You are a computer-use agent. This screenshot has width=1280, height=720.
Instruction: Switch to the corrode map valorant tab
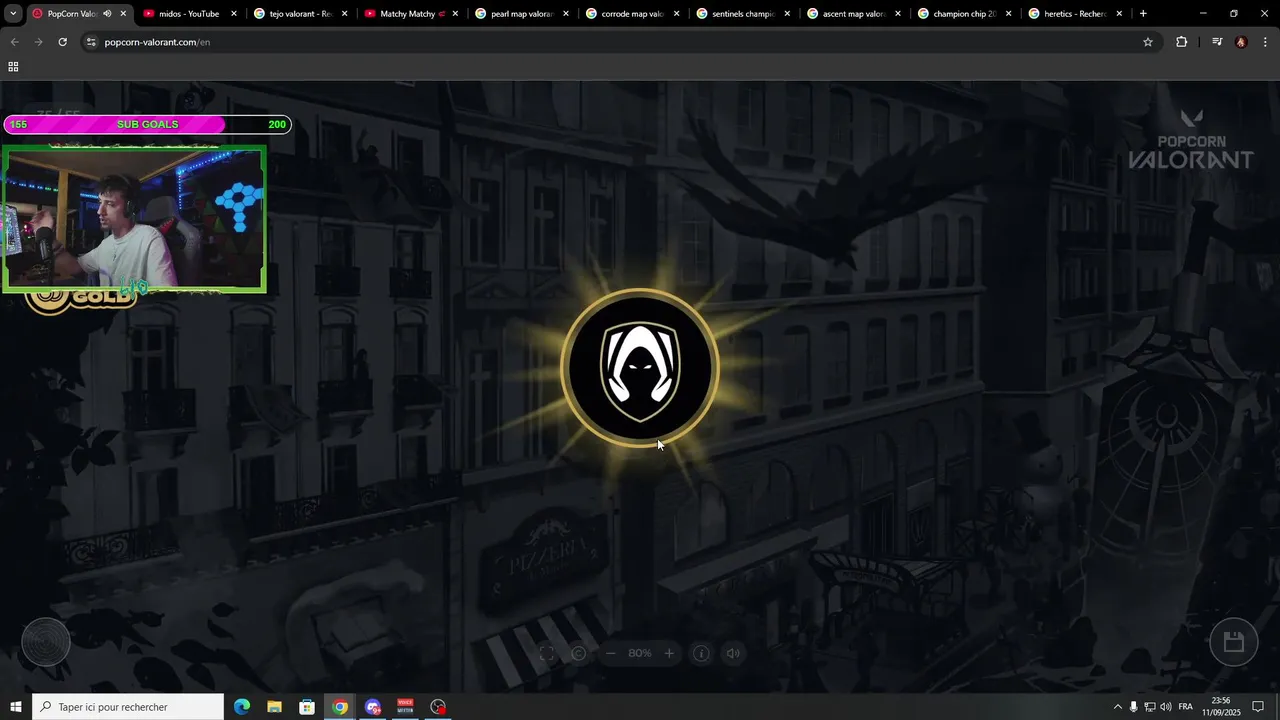[631, 14]
